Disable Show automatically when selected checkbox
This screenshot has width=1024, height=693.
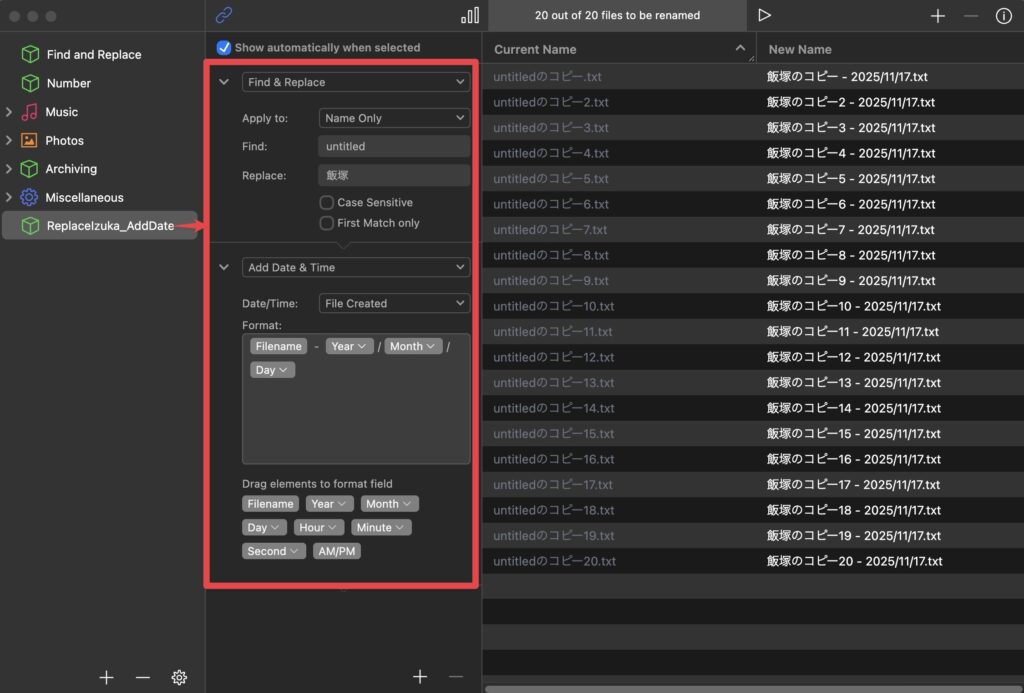(x=224, y=47)
